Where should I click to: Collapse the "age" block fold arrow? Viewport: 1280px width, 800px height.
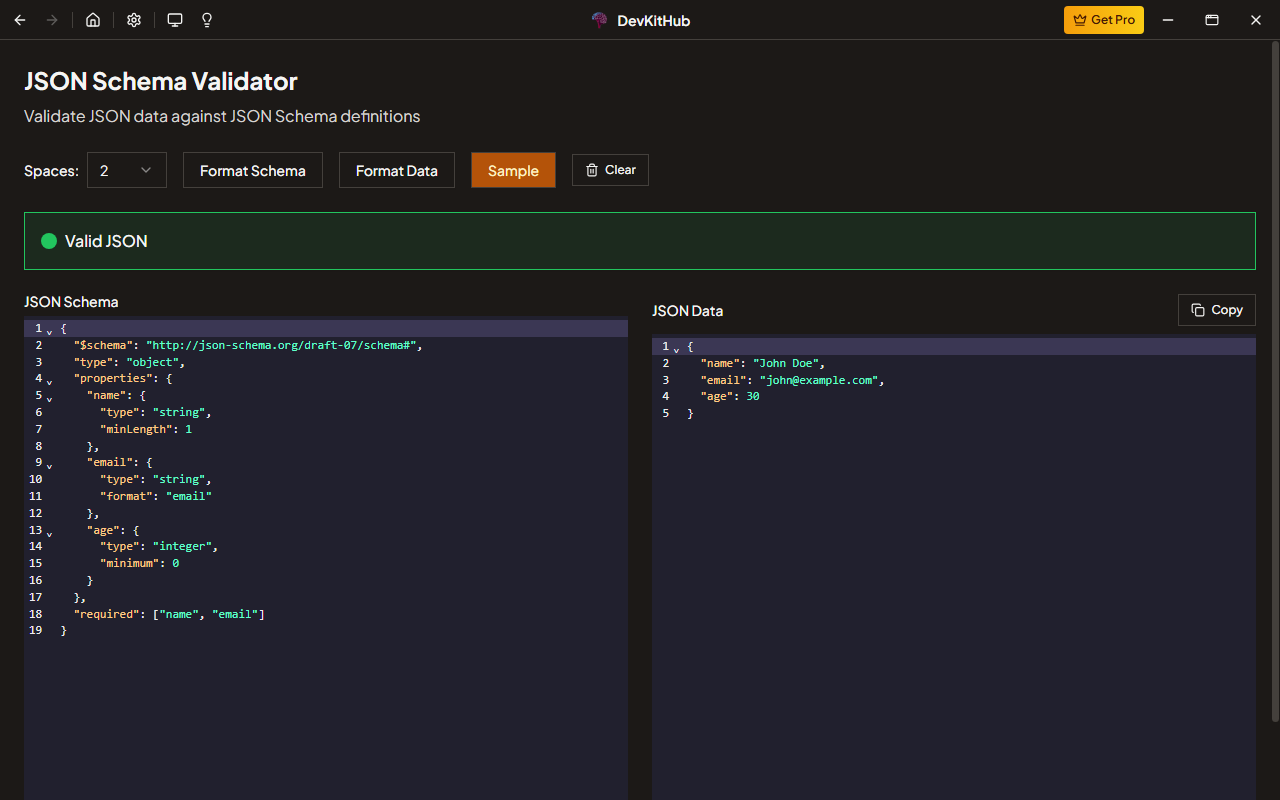[50, 532]
